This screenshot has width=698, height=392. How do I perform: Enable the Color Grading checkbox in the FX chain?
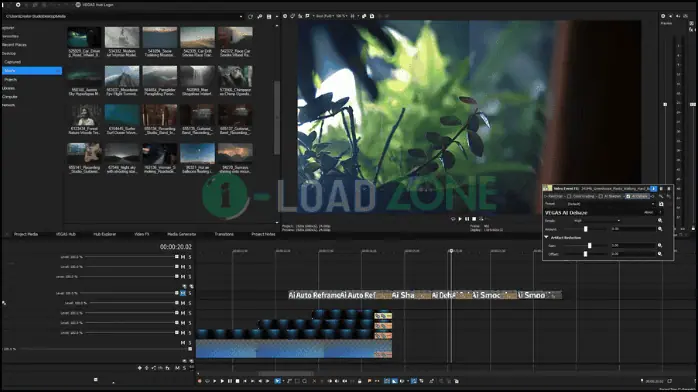click(569, 197)
